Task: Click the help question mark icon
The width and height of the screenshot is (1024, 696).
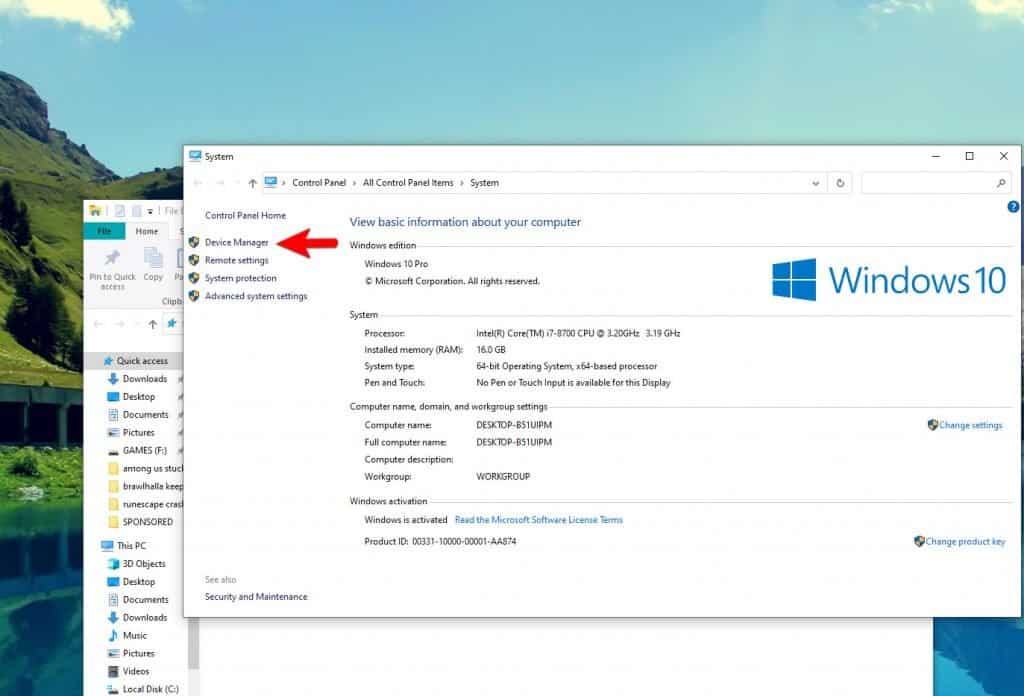Action: point(1013,207)
